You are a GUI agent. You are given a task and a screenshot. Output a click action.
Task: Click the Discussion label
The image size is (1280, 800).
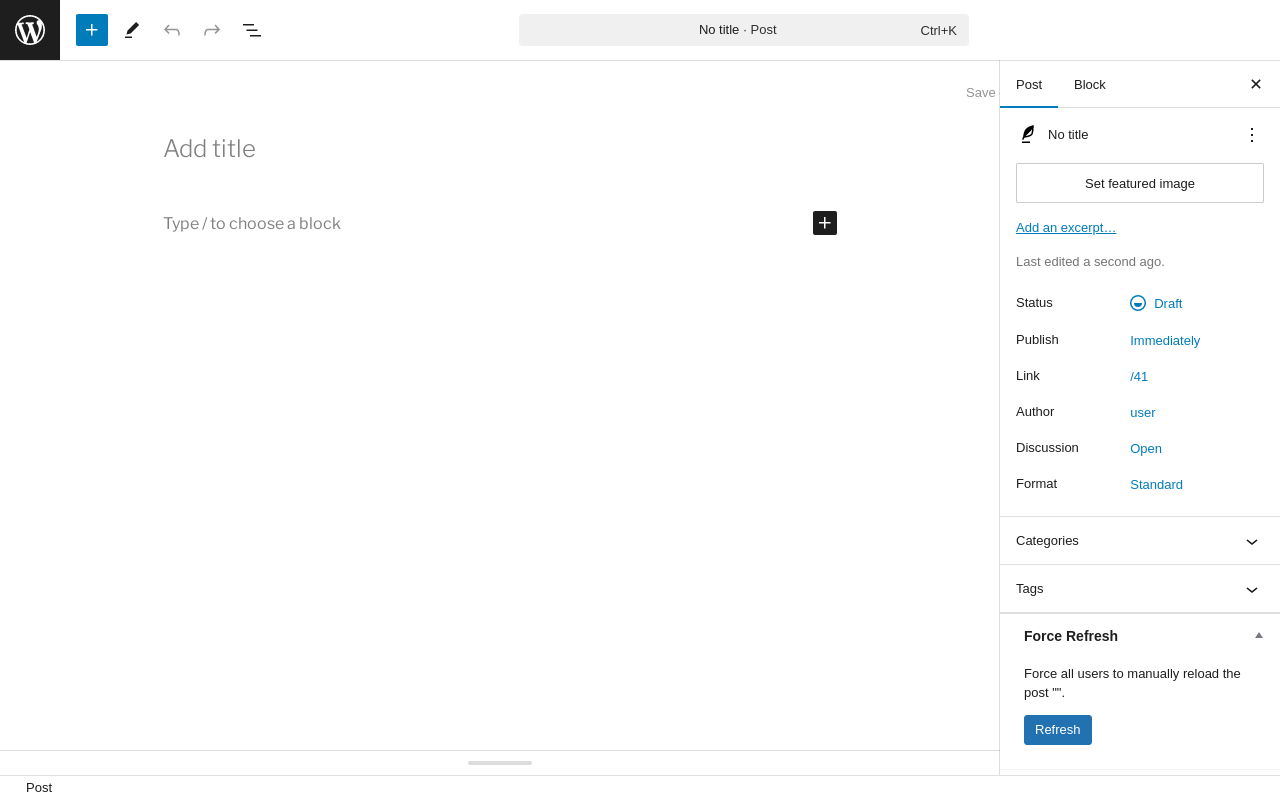pyautogui.click(x=1047, y=448)
